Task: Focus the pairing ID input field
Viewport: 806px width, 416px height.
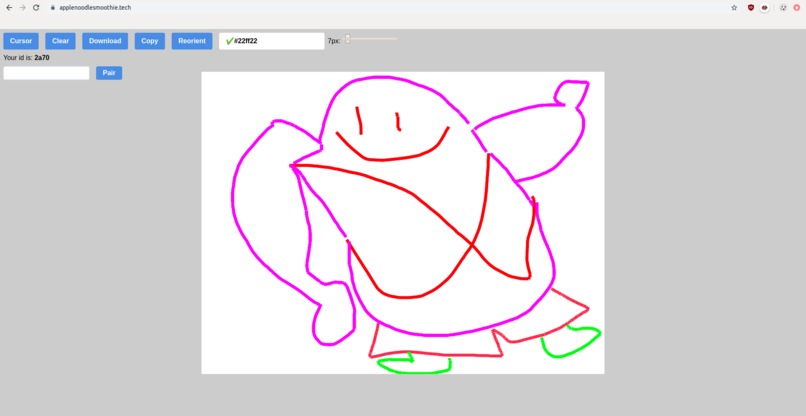Action: (x=46, y=73)
